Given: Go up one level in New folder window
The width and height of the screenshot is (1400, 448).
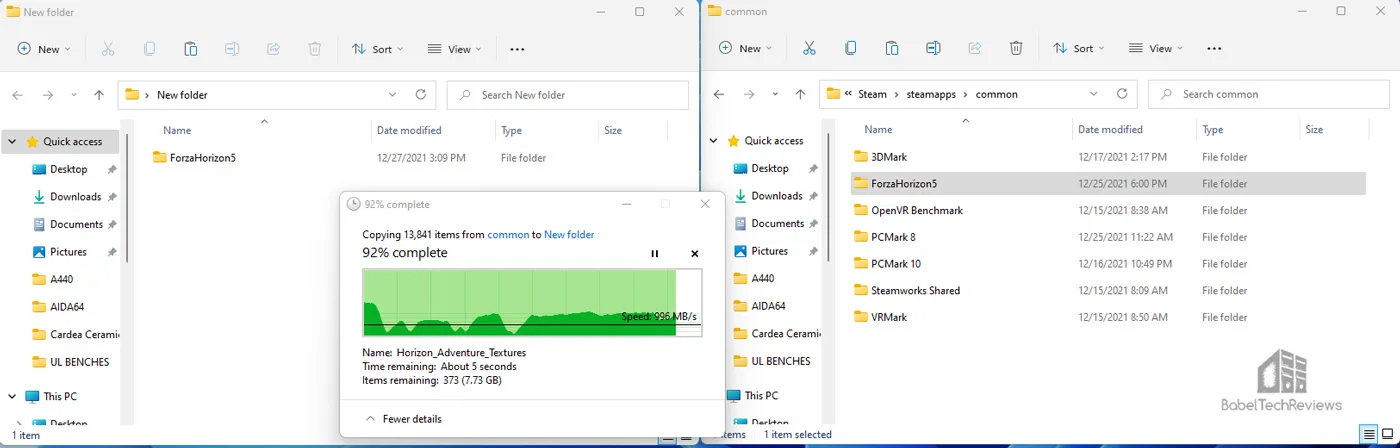Looking at the screenshot, I should (99, 95).
